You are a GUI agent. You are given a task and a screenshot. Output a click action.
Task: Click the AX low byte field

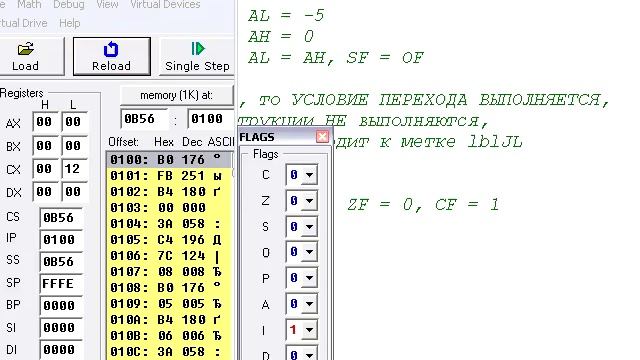click(74, 122)
